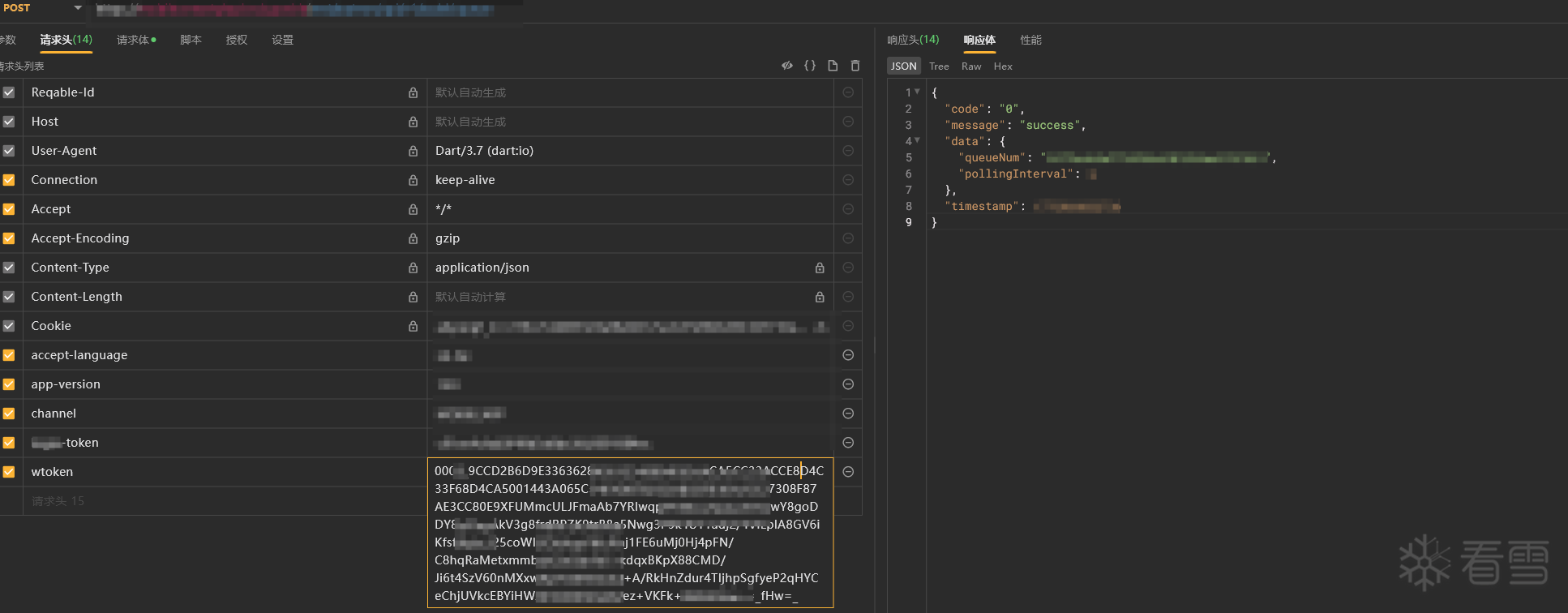Image resolution: width=1568 pixels, height=613 pixels.
Task: Click the document icon in the headers toolbar
Action: point(832,66)
